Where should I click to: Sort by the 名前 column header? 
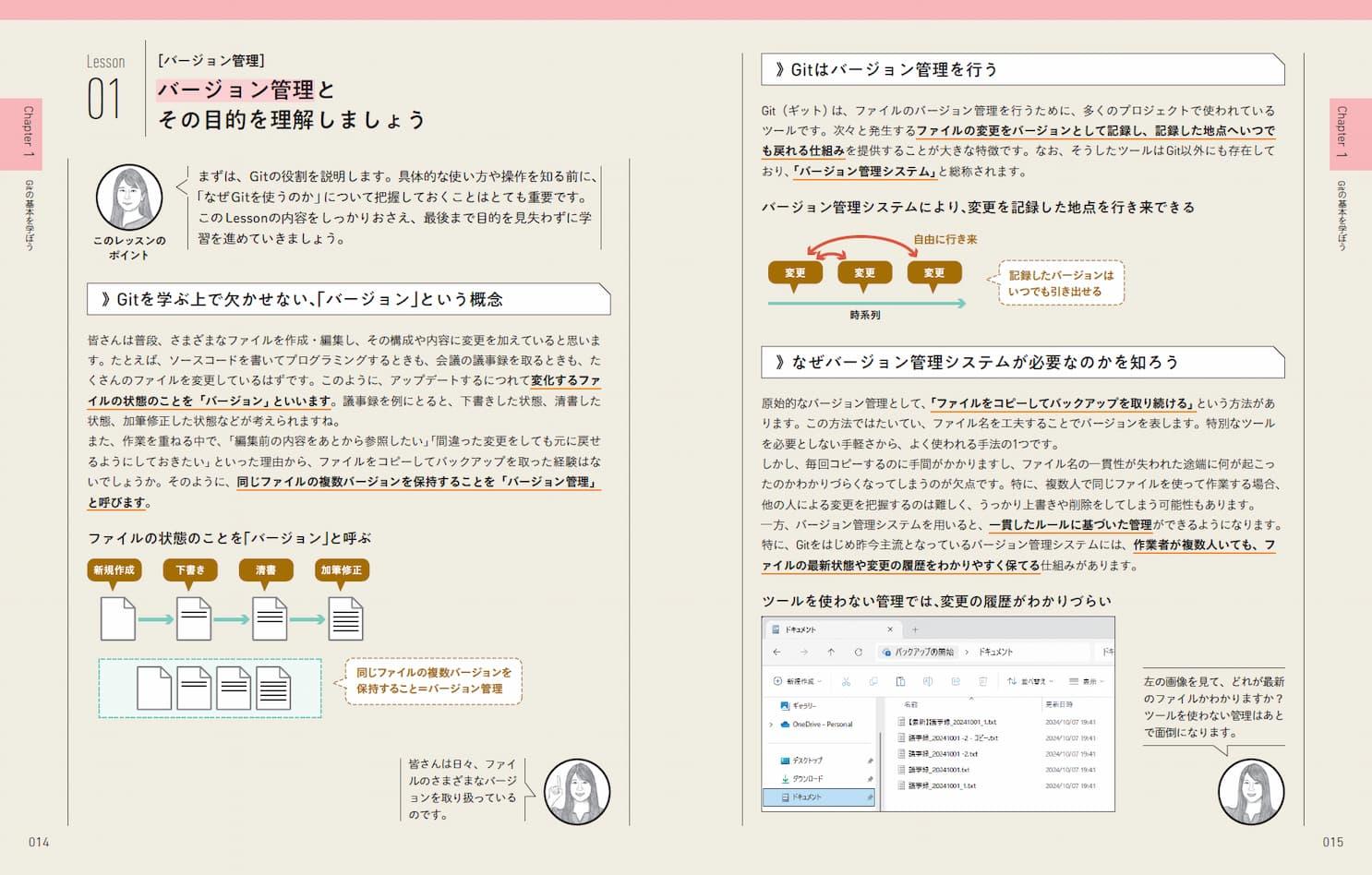pyautogui.click(x=910, y=704)
